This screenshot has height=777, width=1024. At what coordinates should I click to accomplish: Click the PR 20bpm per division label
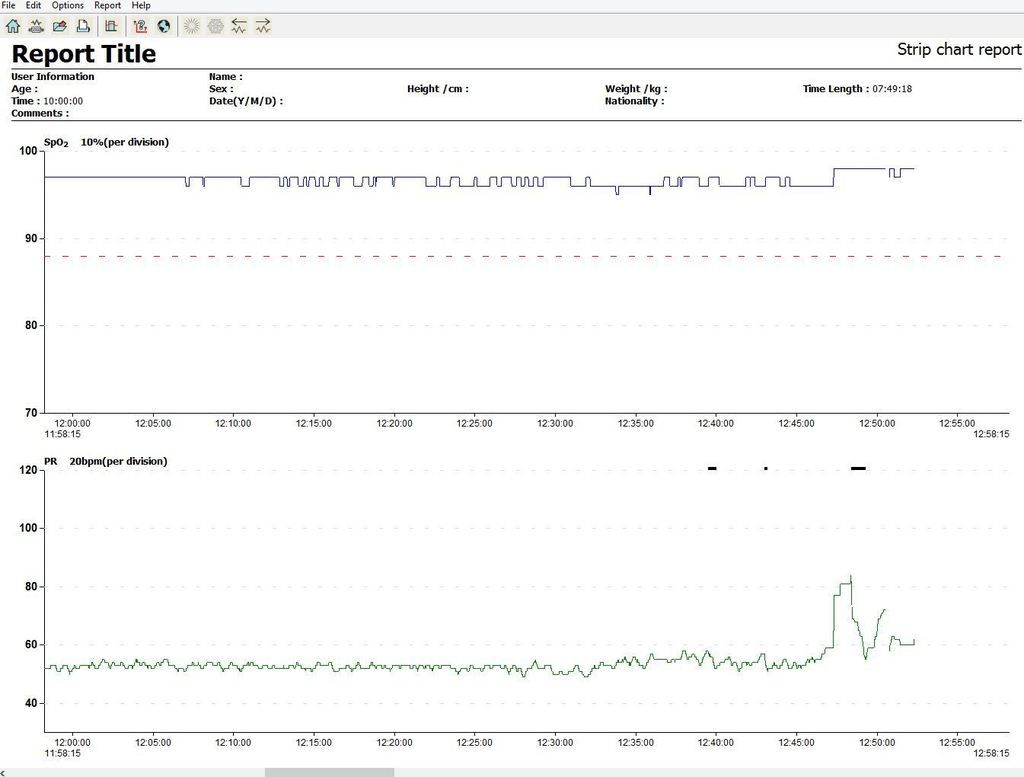click(105, 461)
